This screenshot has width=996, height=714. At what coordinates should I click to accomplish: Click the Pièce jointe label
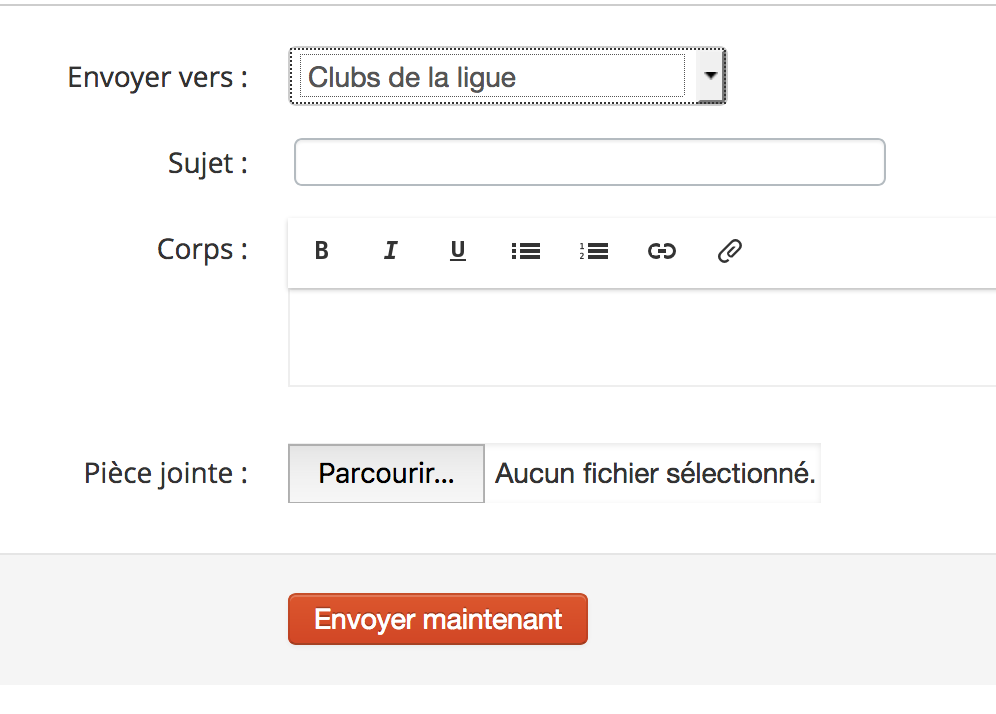[166, 473]
